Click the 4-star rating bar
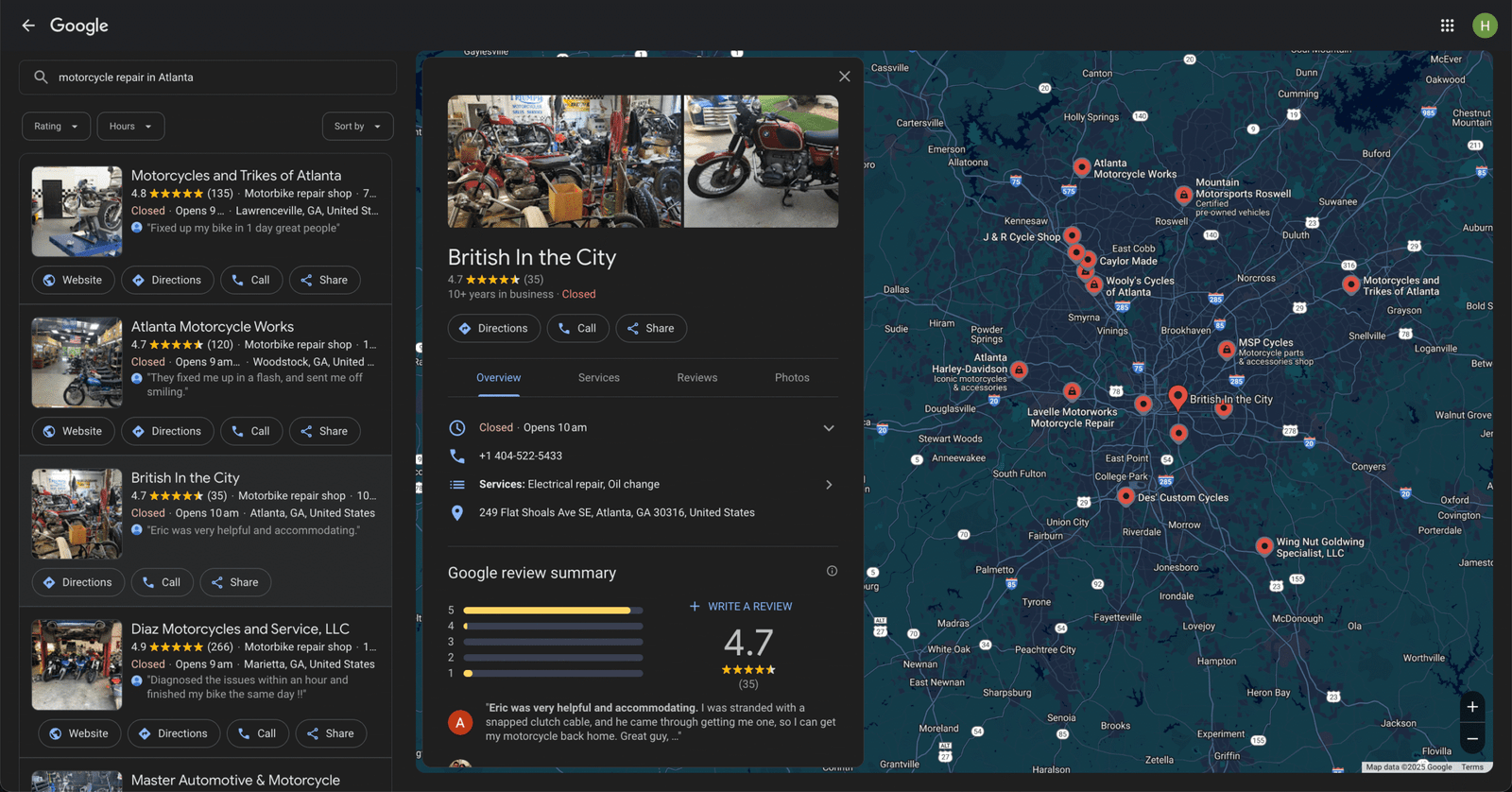 tap(553, 626)
